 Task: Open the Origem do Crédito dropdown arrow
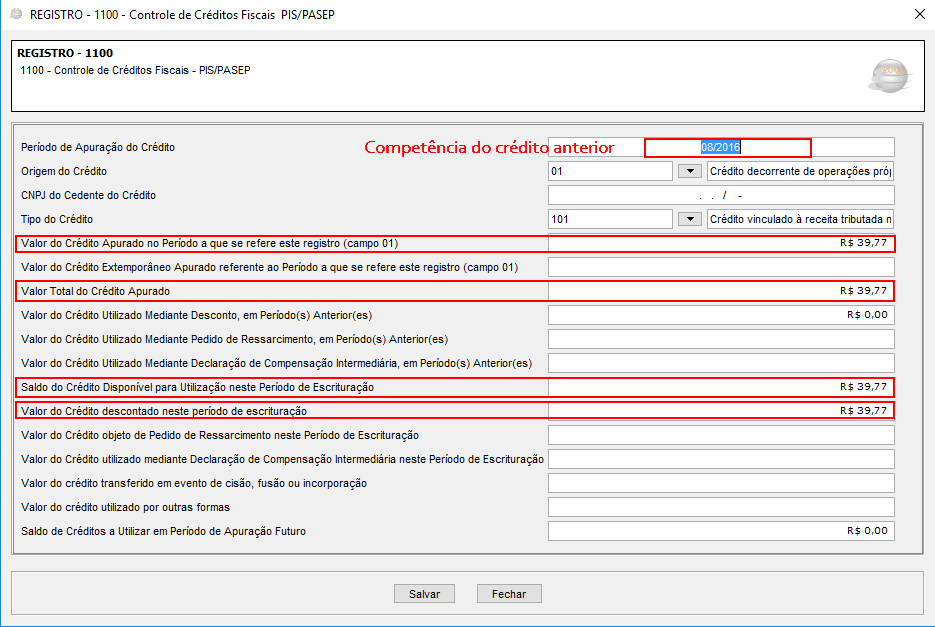689,171
